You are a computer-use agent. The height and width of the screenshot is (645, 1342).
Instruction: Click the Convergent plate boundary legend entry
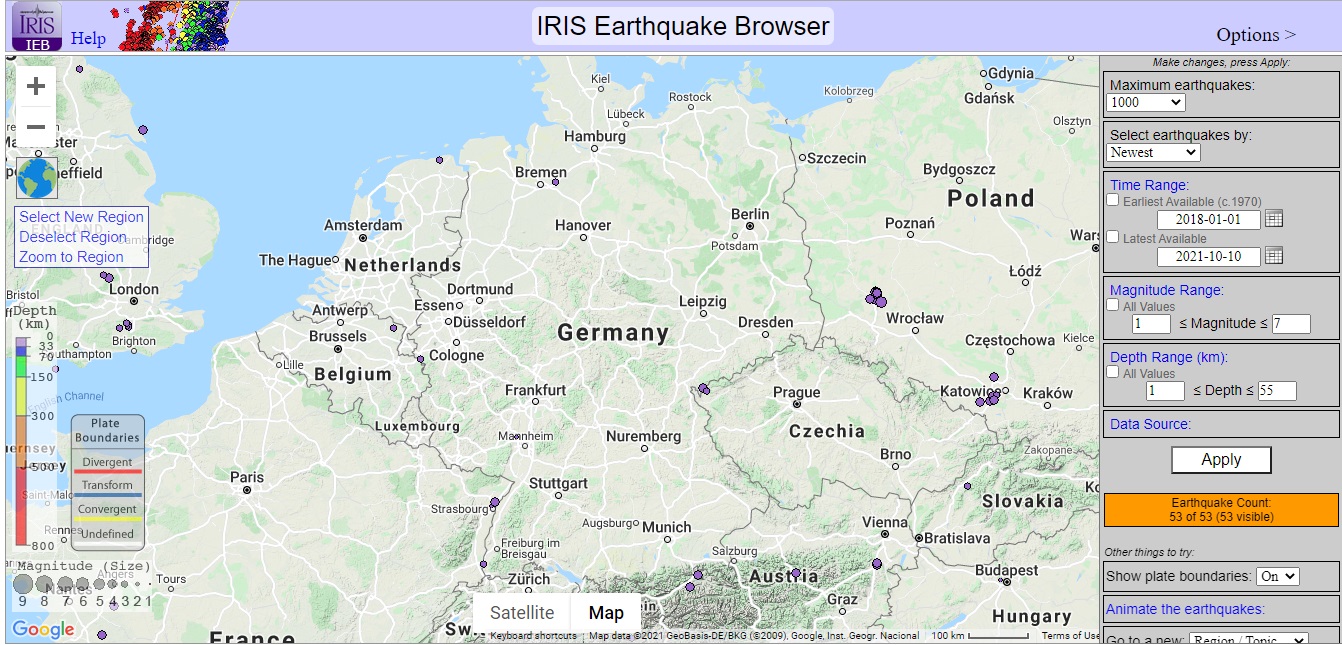point(107,512)
